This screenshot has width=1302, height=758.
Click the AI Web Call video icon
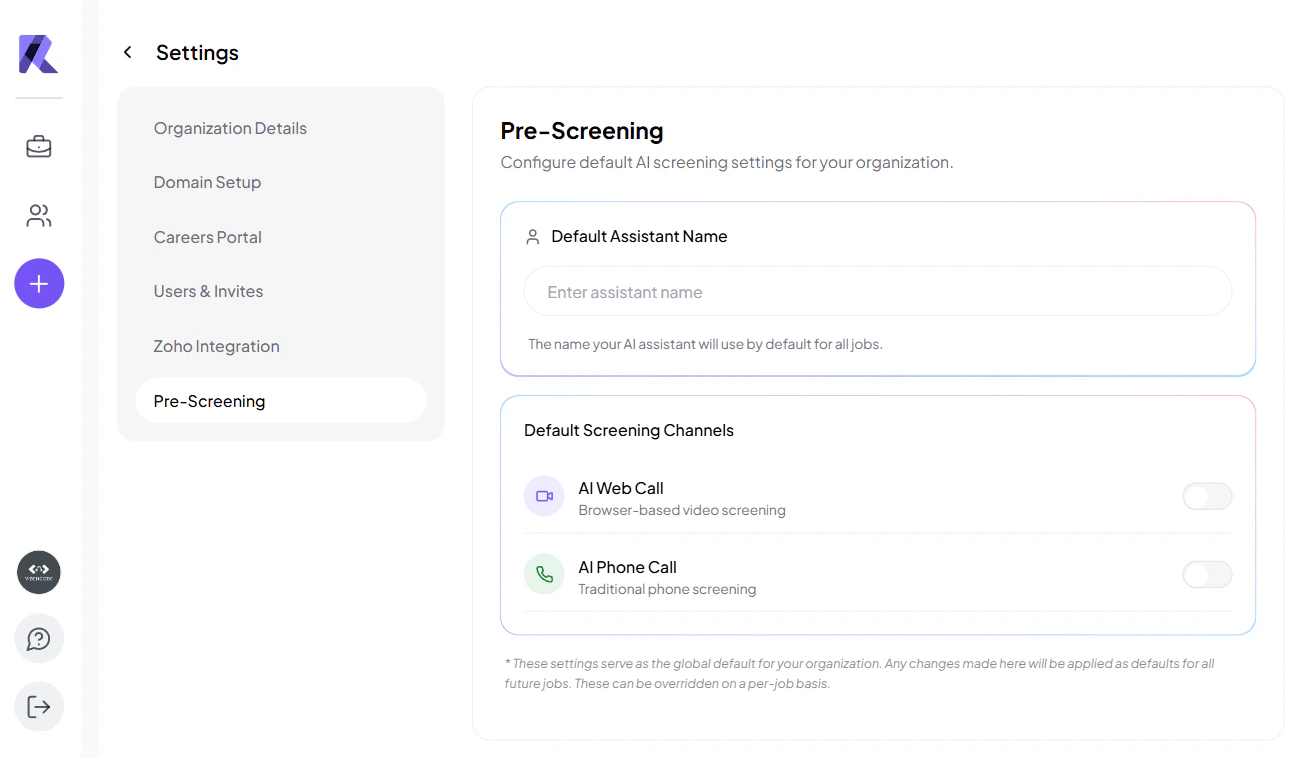(544, 496)
